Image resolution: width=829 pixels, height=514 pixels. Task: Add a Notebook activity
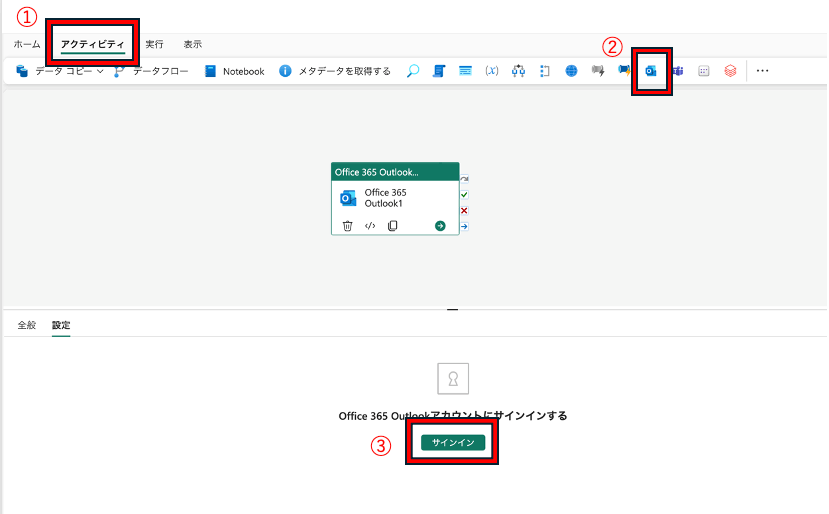(234, 71)
